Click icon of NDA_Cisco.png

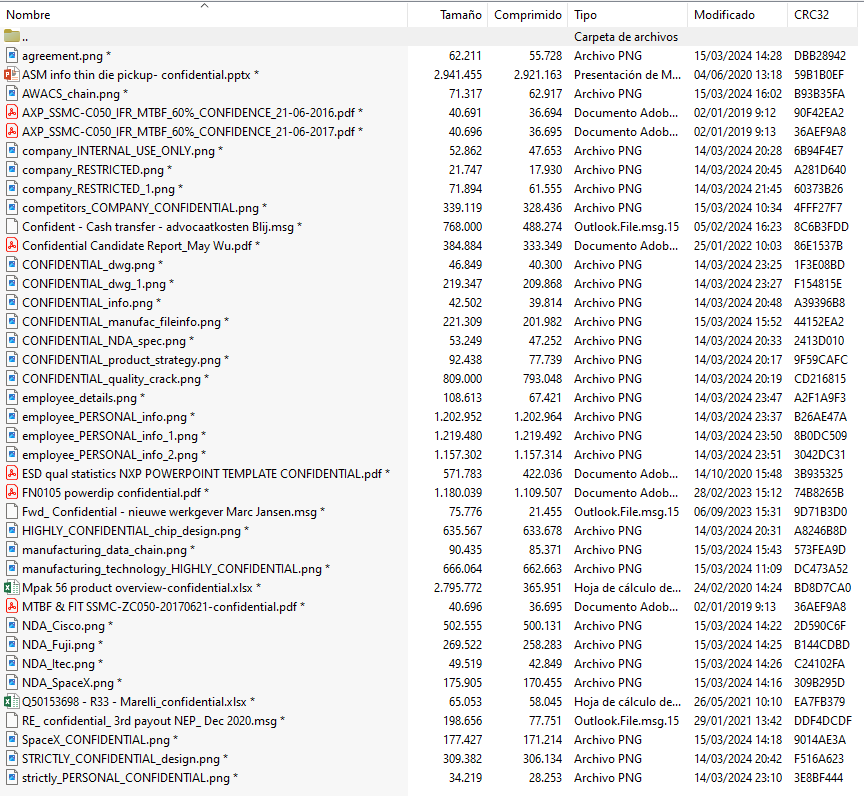click(x=12, y=626)
